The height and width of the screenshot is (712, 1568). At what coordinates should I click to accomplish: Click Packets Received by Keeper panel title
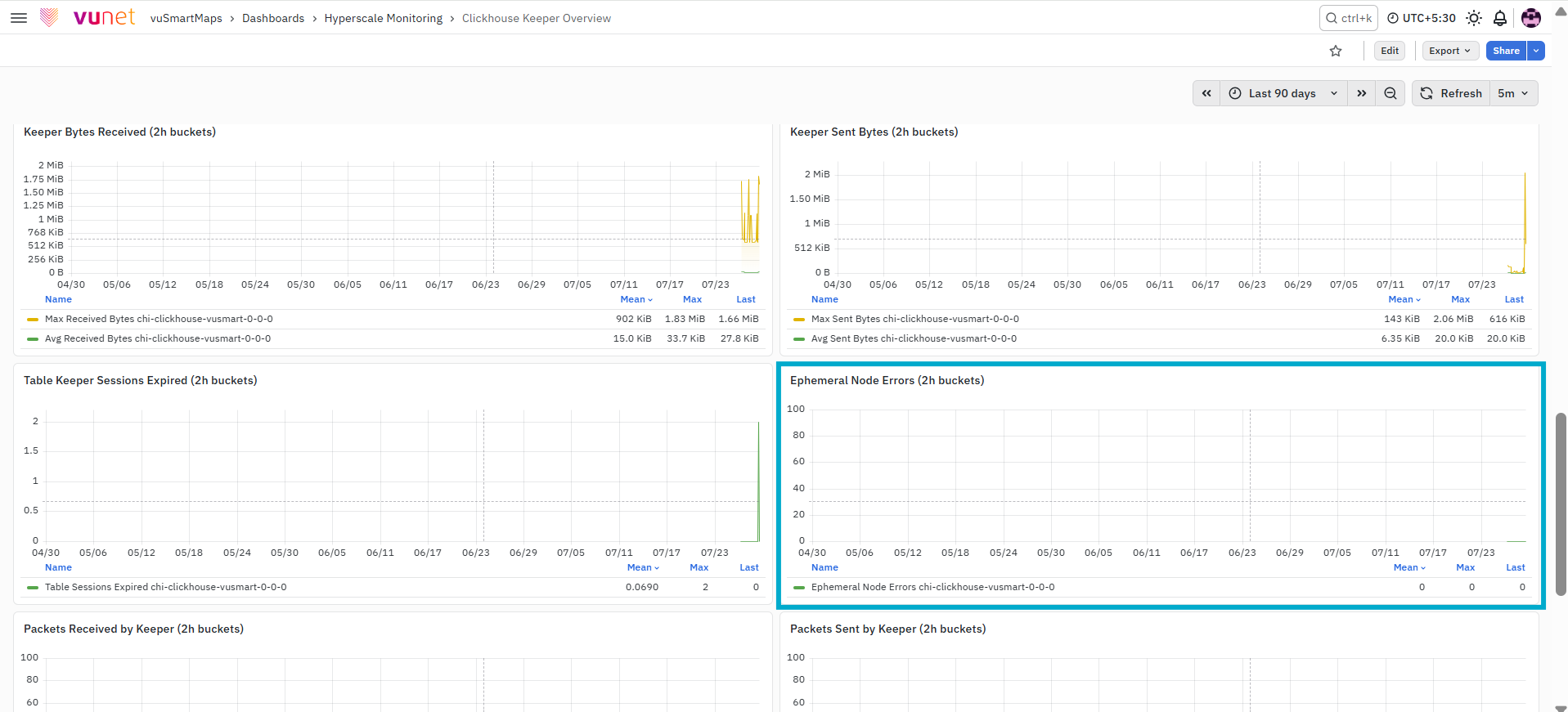[x=133, y=629]
